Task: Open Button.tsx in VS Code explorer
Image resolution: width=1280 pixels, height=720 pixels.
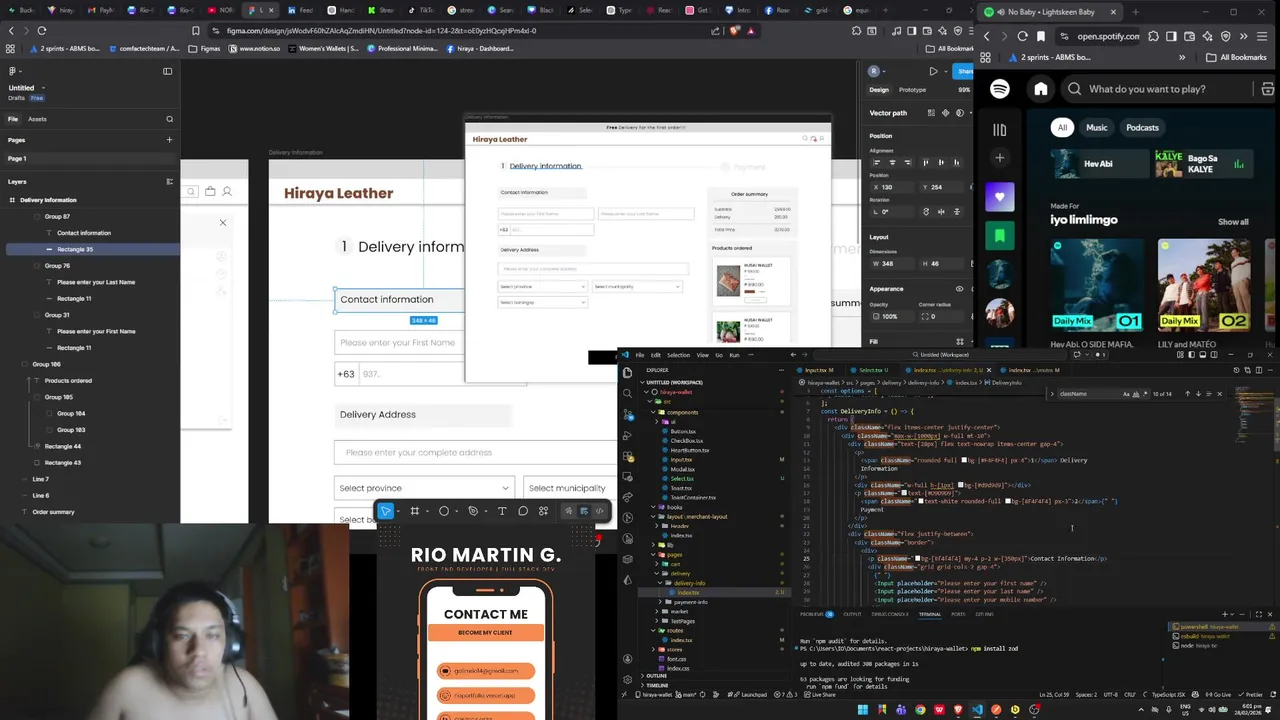Action: point(683,431)
